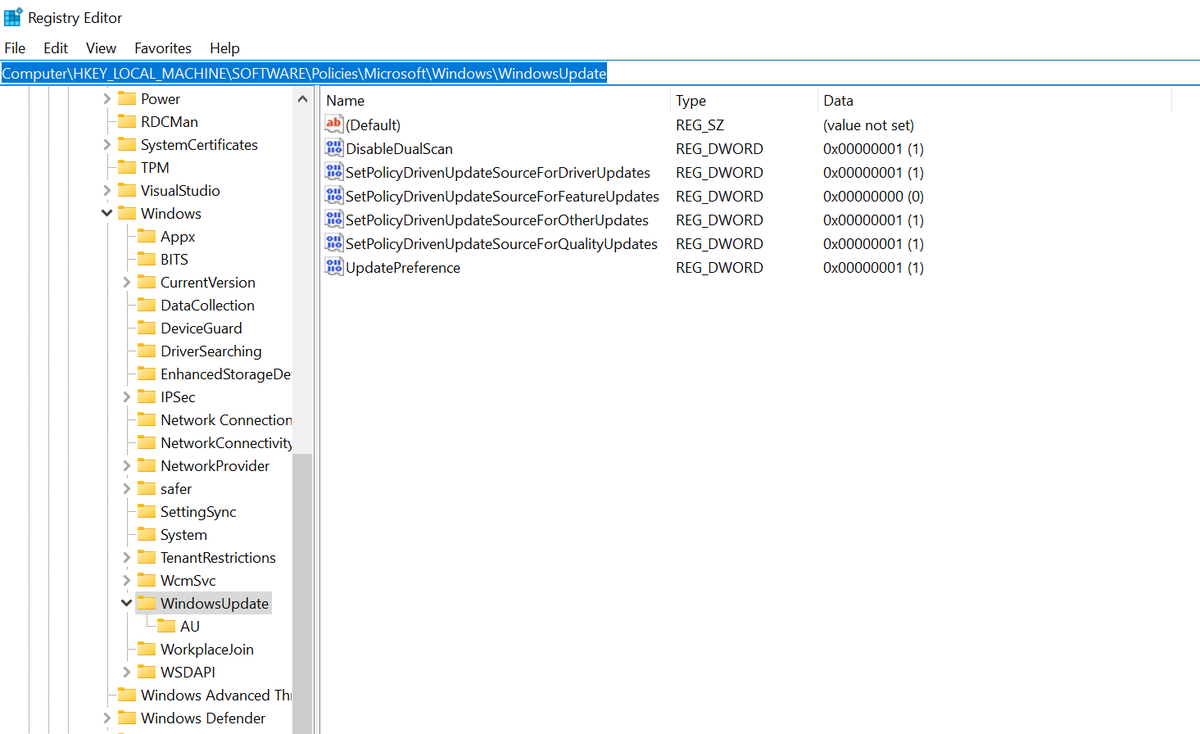Click the Power key folder icon
Image resolution: width=1200 pixels, height=734 pixels.
(x=126, y=99)
